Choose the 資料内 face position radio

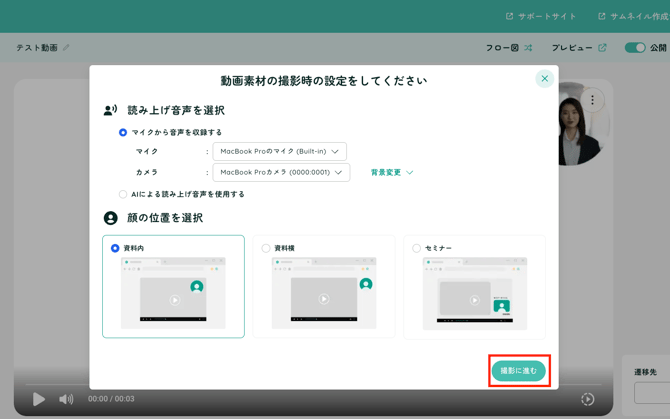pos(115,248)
